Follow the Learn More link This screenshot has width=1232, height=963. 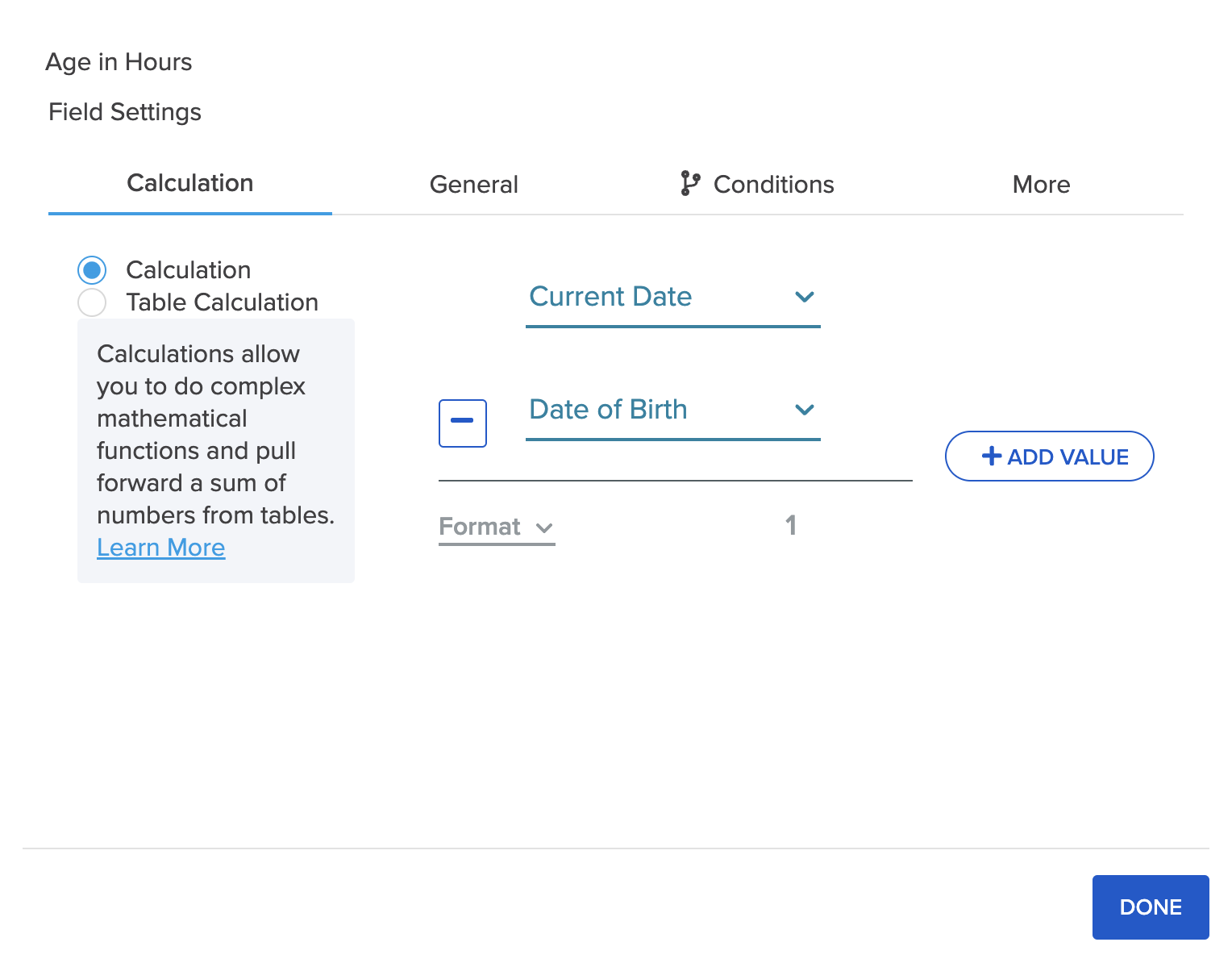[161, 548]
